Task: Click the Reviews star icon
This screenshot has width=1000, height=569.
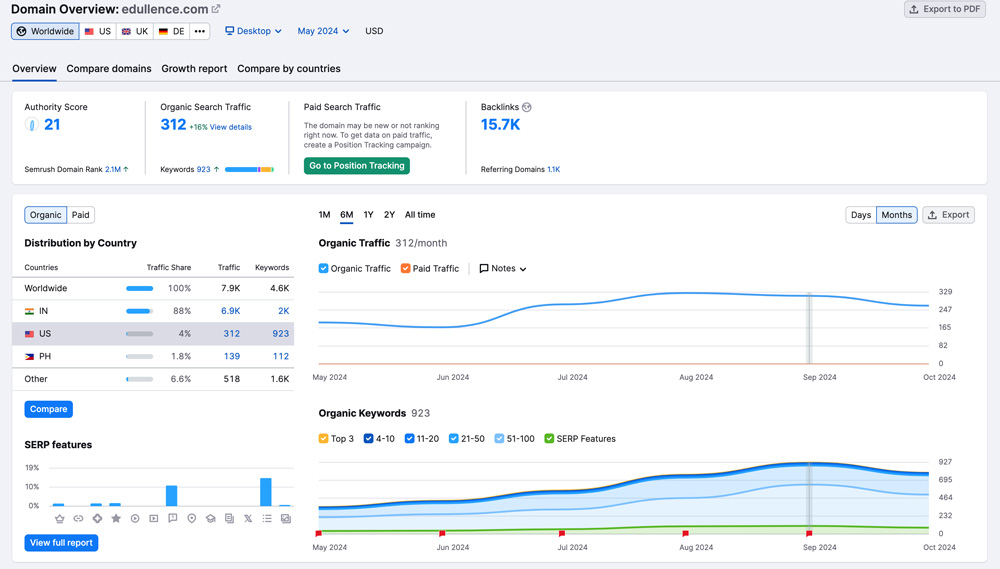Action: coord(116,519)
